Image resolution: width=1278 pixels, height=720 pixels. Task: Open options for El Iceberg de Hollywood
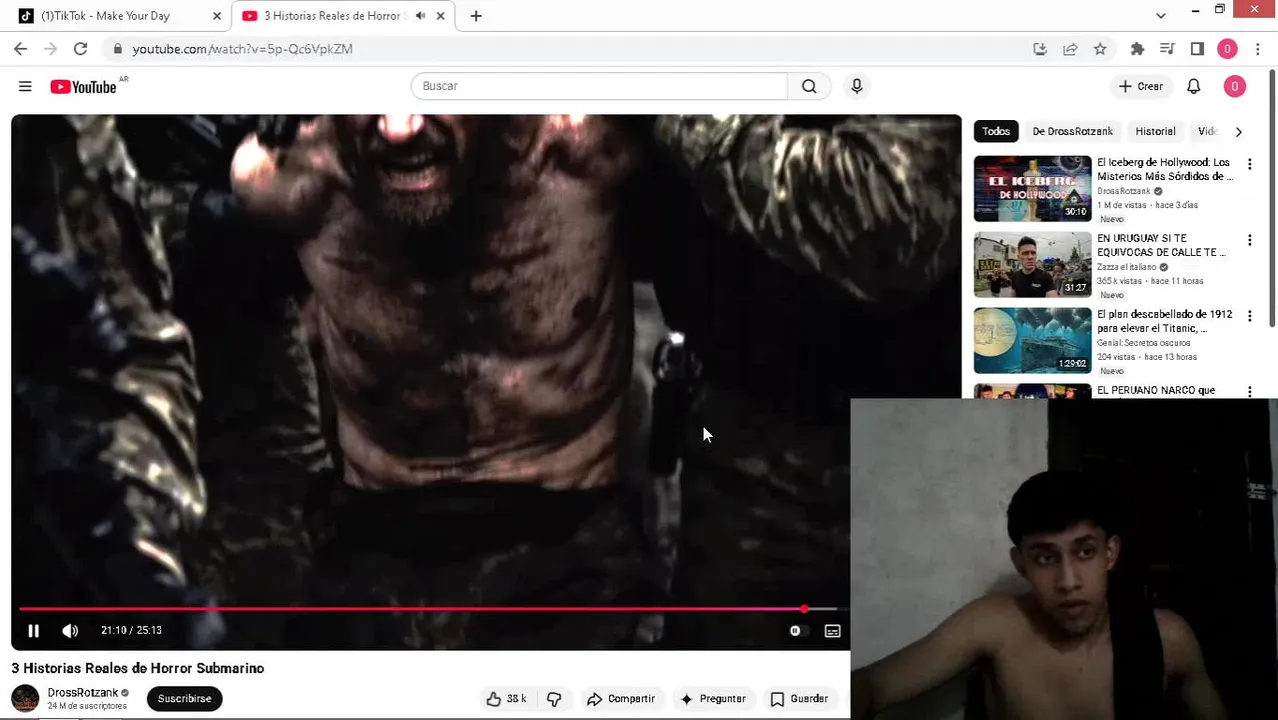(1249, 164)
